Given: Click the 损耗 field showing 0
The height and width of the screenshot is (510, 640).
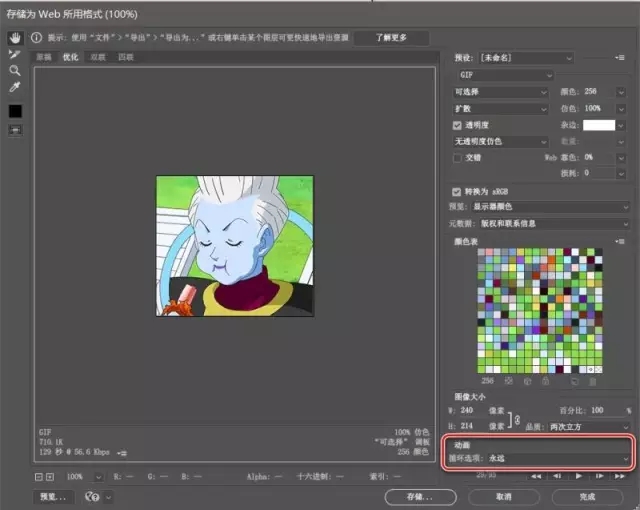Looking at the screenshot, I should pos(598,173).
